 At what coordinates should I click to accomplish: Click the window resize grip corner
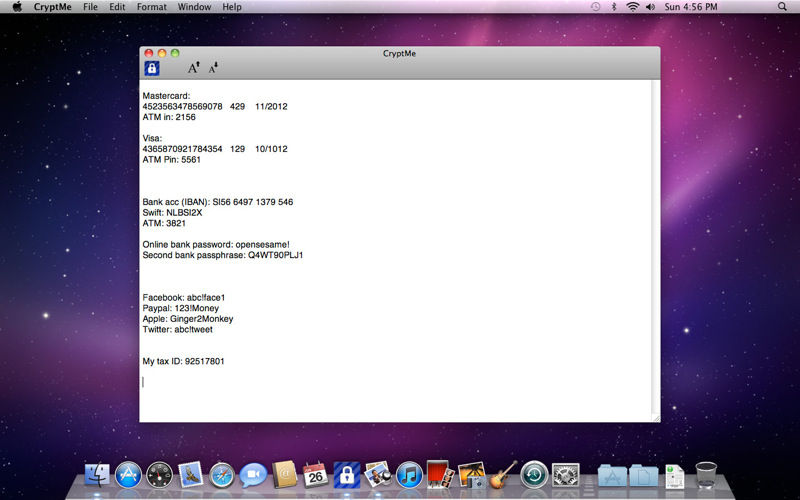coord(656,418)
